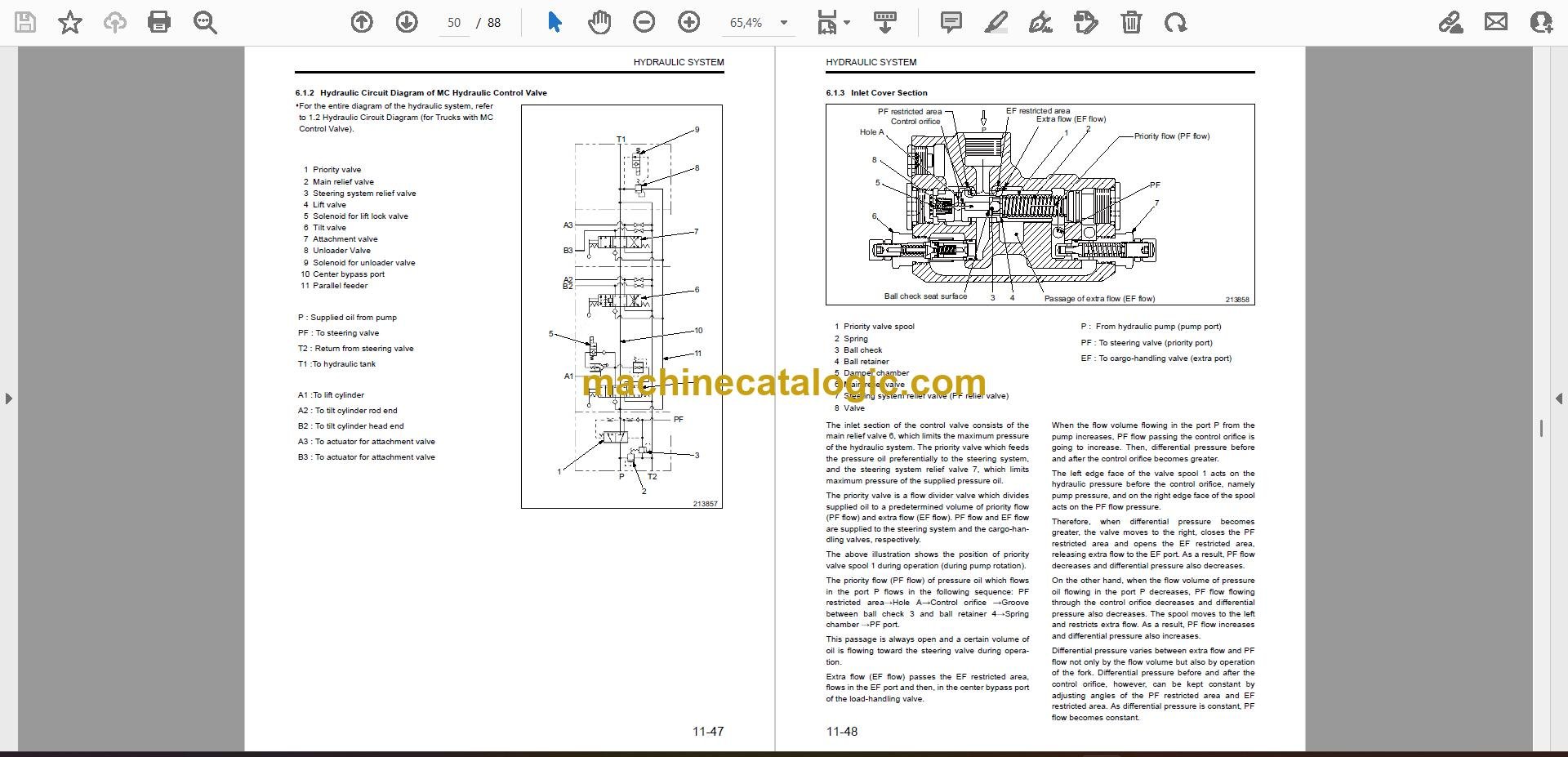The image size is (1568, 757).
Task: Activate the selection arrow tool
Action: tap(555, 22)
